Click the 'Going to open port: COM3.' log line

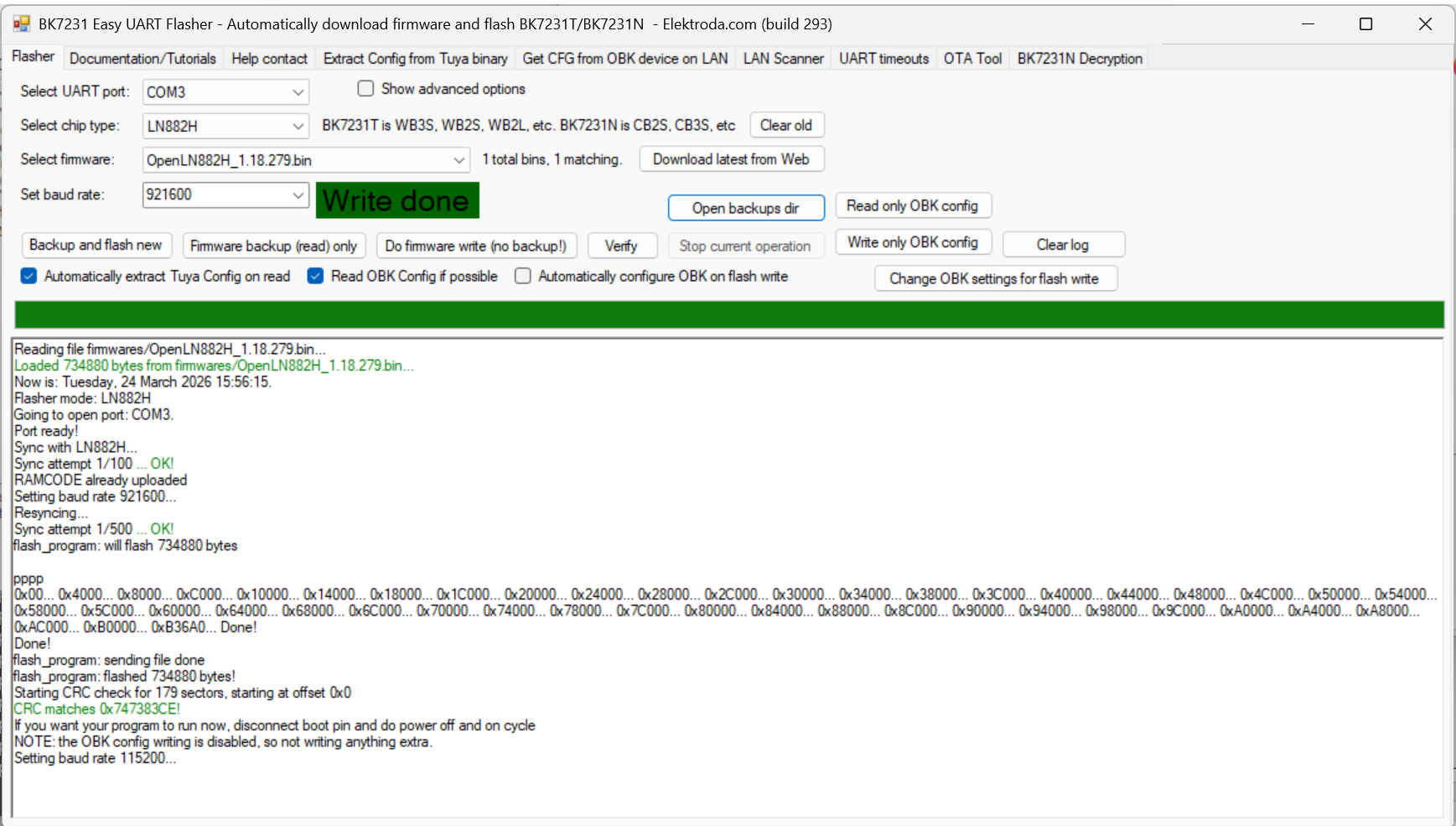point(94,414)
